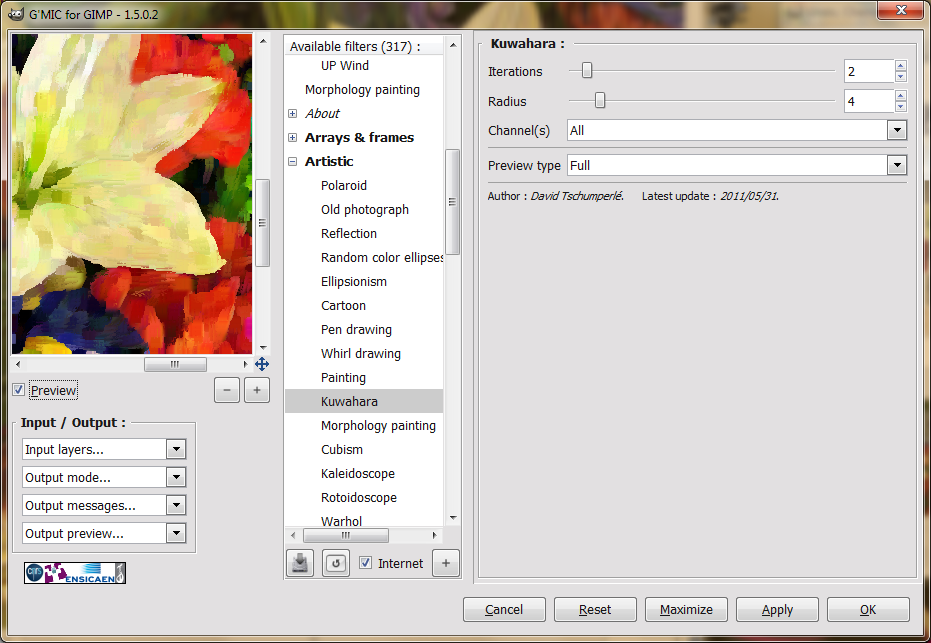Select the Kaleidoscope filter
Image resolution: width=931 pixels, height=643 pixels.
(x=357, y=474)
